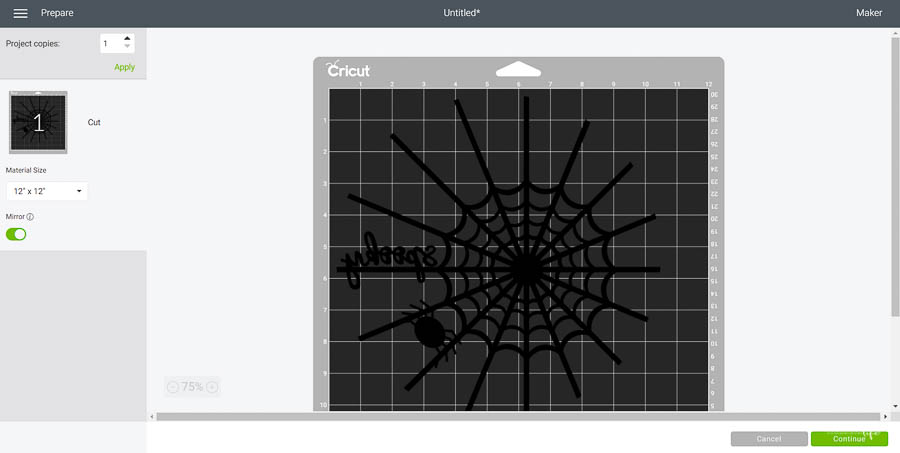Turn off the Mirror toggle
Image resolution: width=900 pixels, height=453 pixels.
[16, 234]
